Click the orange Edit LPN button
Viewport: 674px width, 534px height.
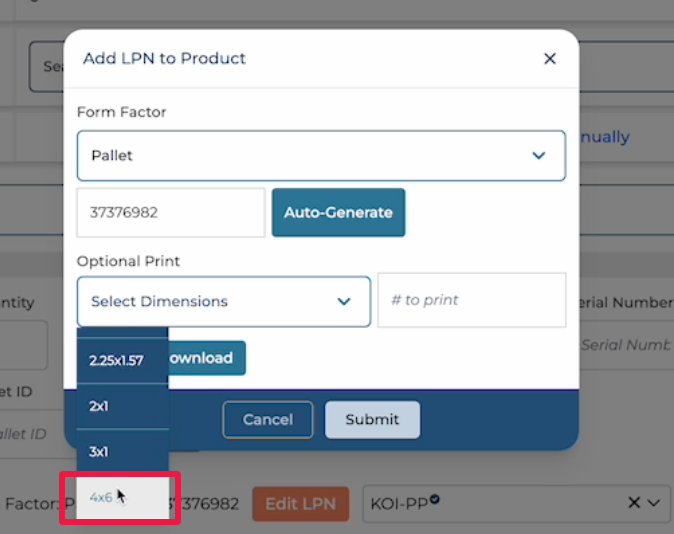(300, 503)
